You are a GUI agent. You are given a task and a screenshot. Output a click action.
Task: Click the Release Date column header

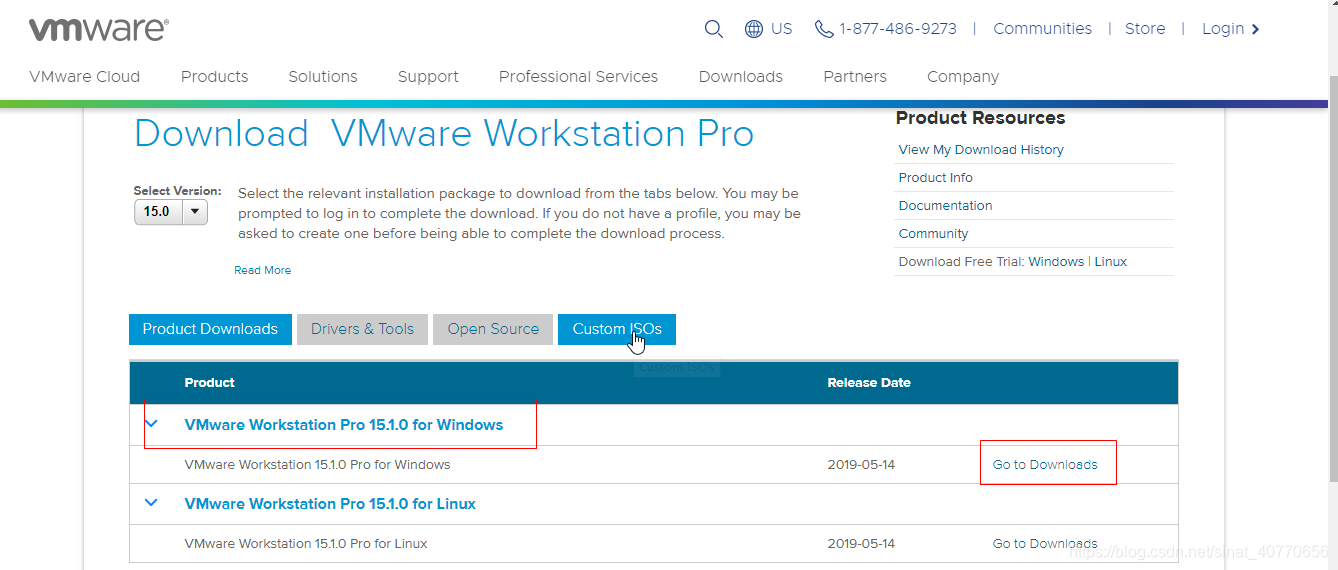pyautogui.click(x=869, y=383)
